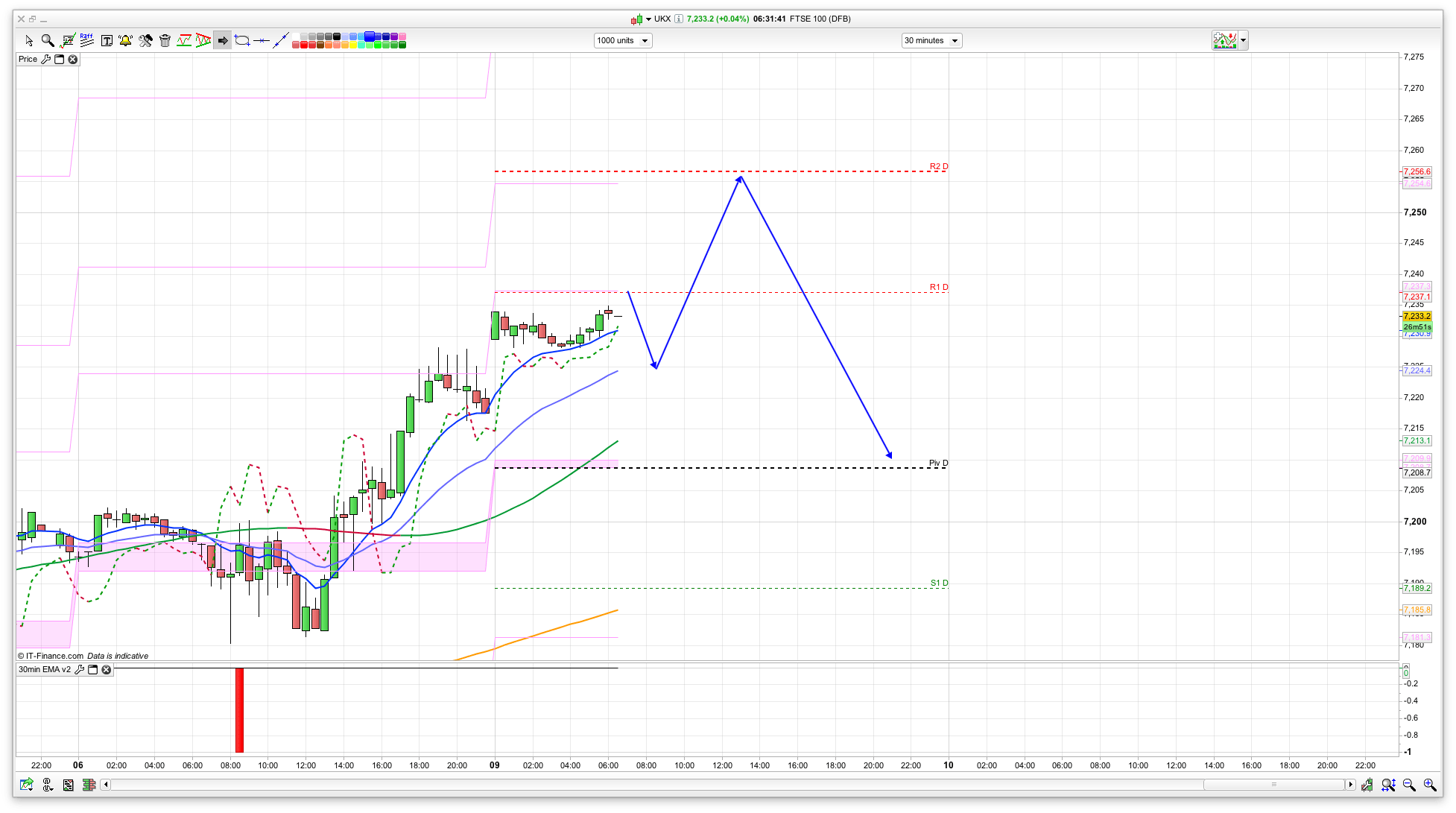Open the UKX instrument dropdown menu
This screenshot has width=1456, height=813.
coord(648,19)
